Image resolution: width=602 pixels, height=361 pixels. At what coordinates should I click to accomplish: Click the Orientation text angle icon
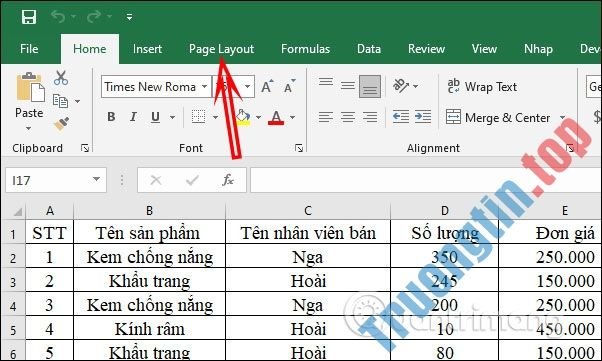tap(401, 86)
